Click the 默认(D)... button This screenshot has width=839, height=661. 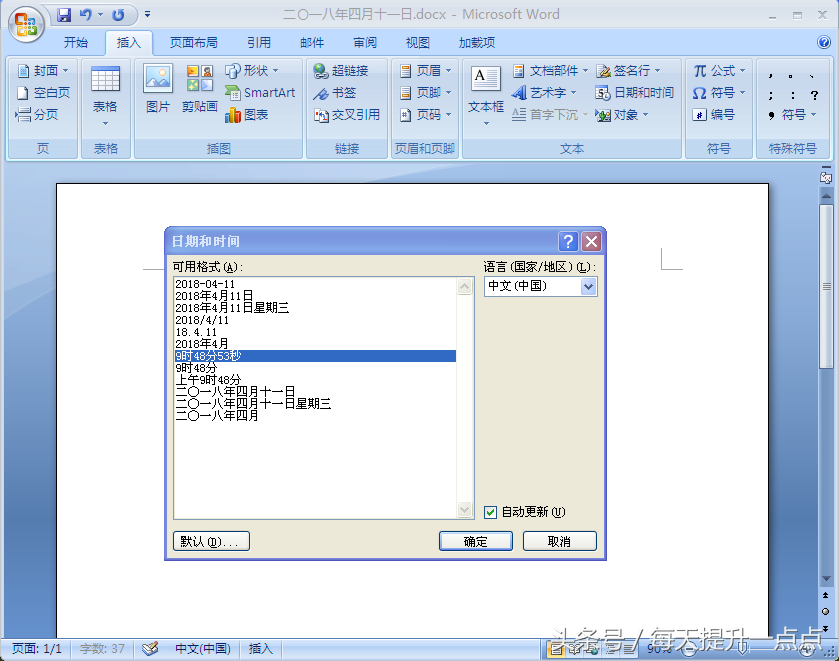(x=211, y=541)
